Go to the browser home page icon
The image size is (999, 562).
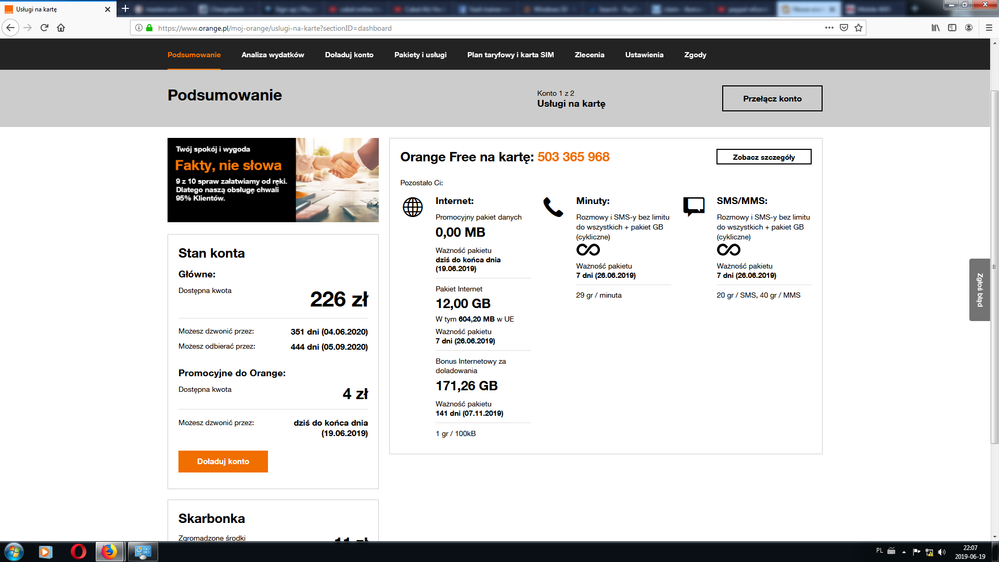click(x=61, y=28)
